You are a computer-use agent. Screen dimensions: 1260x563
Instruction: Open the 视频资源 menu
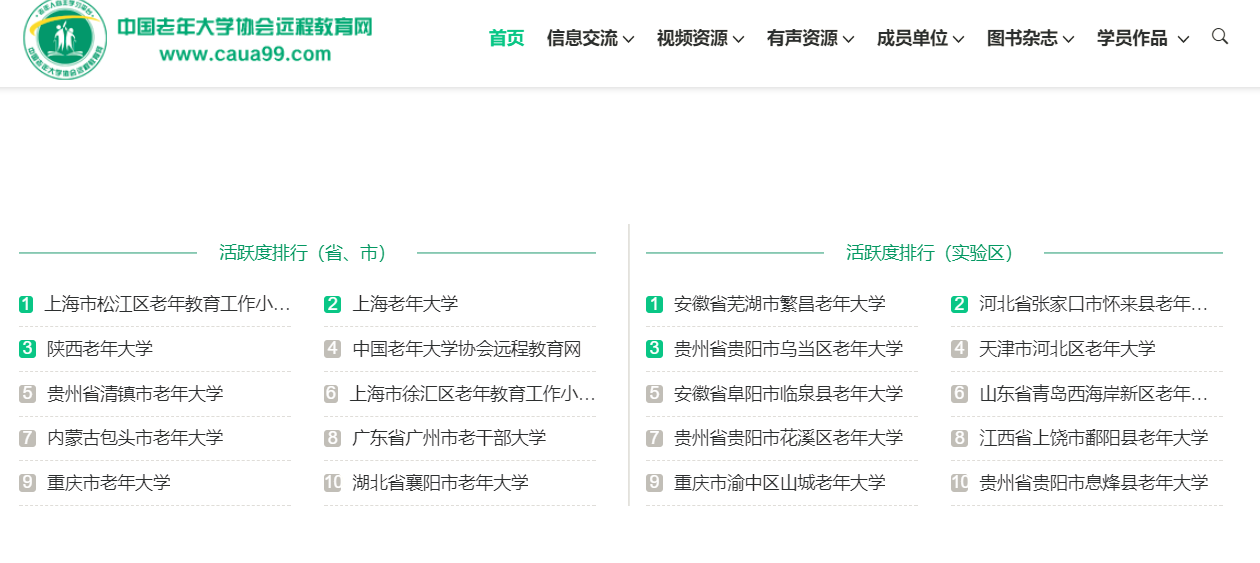(692, 38)
